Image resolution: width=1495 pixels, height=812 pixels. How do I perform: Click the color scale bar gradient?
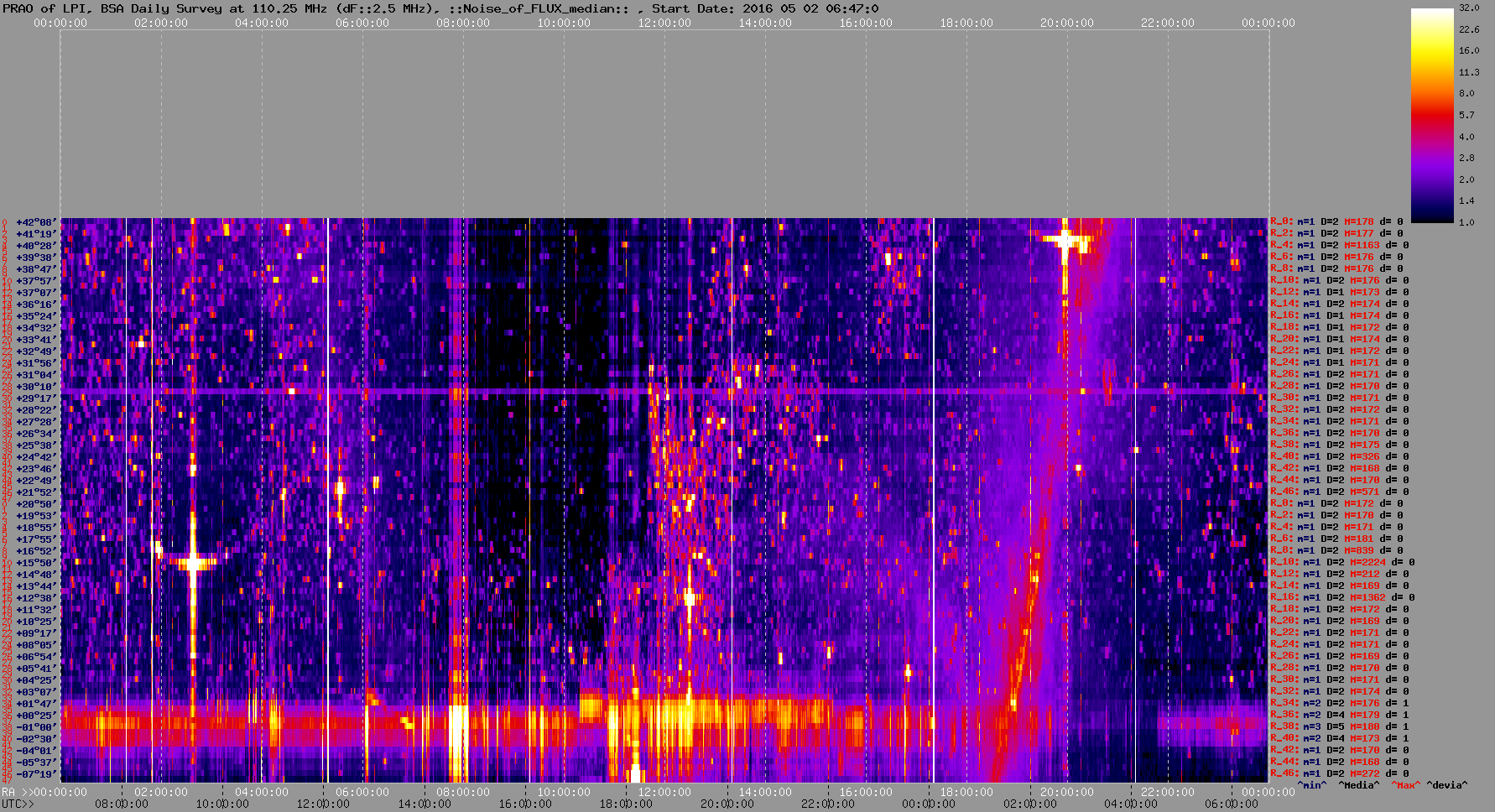click(1431, 115)
